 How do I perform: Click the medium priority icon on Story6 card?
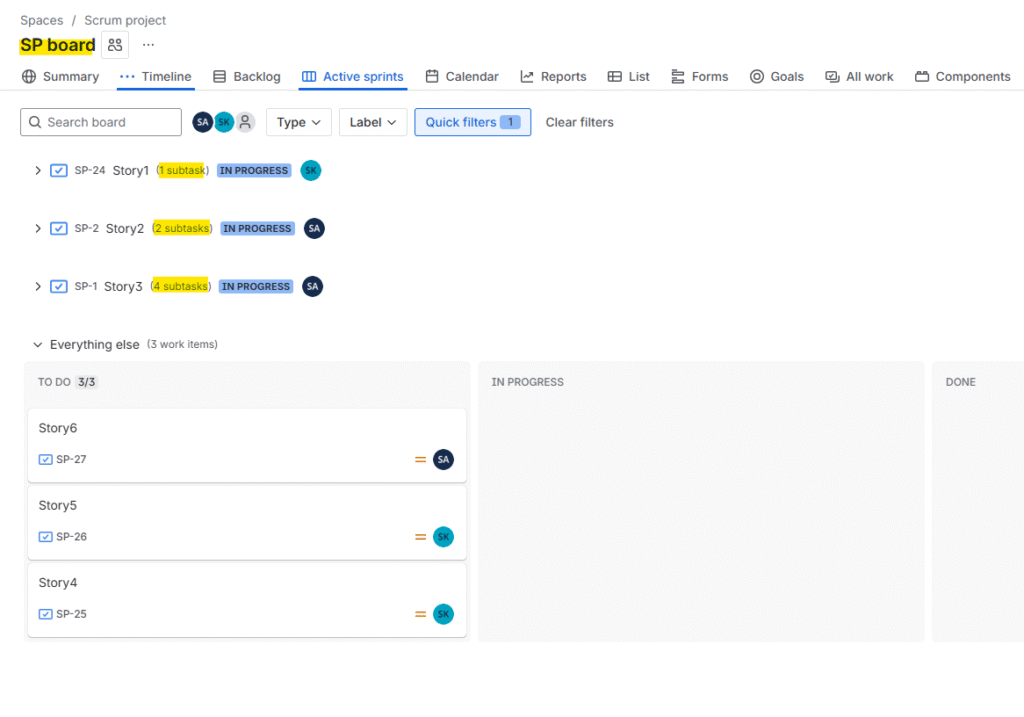pyautogui.click(x=421, y=460)
